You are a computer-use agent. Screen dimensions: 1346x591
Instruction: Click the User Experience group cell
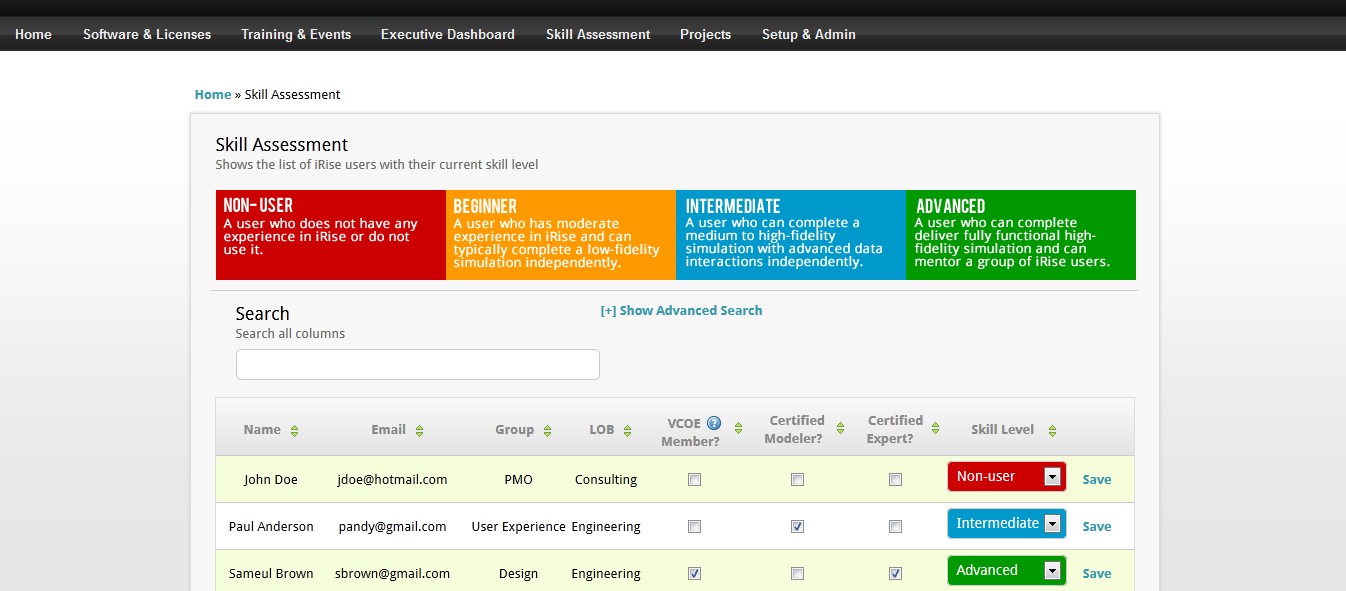(x=519, y=527)
